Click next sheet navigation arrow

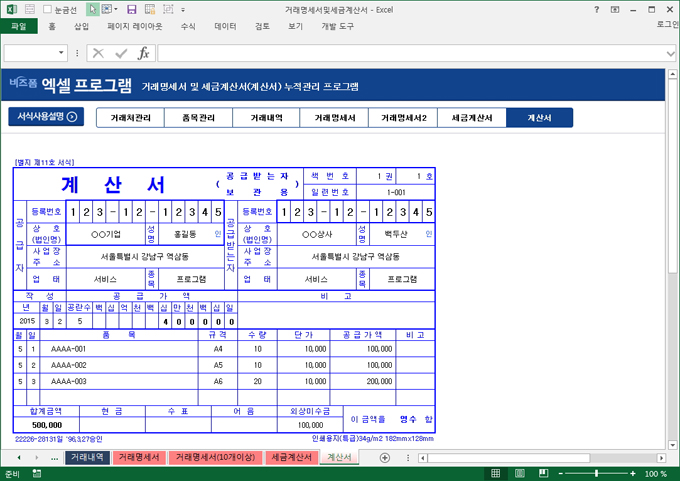(36, 458)
